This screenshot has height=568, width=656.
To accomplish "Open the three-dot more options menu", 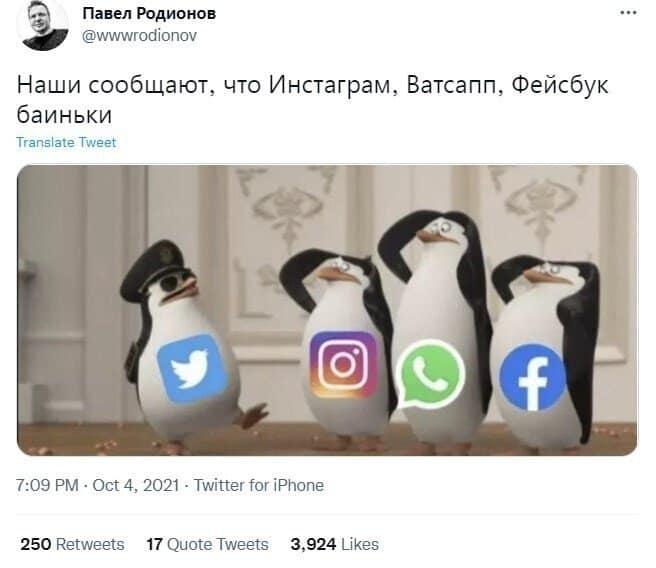I will coord(628,13).
